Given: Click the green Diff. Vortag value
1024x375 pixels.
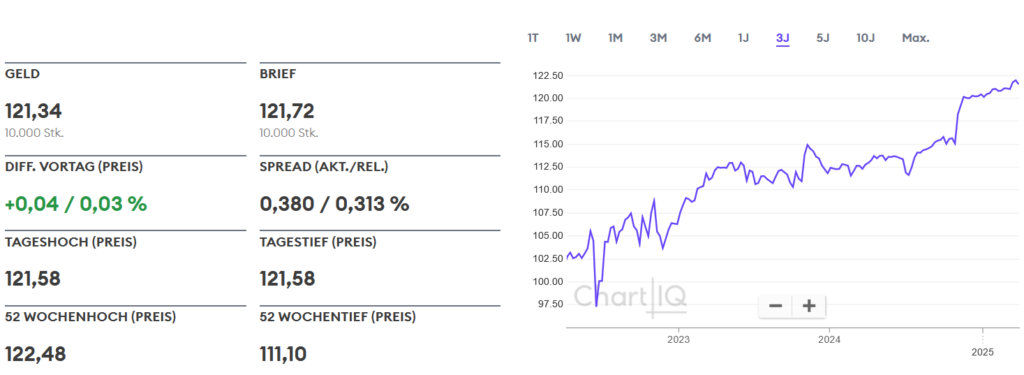Looking at the screenshot, I should click(76, 204).
